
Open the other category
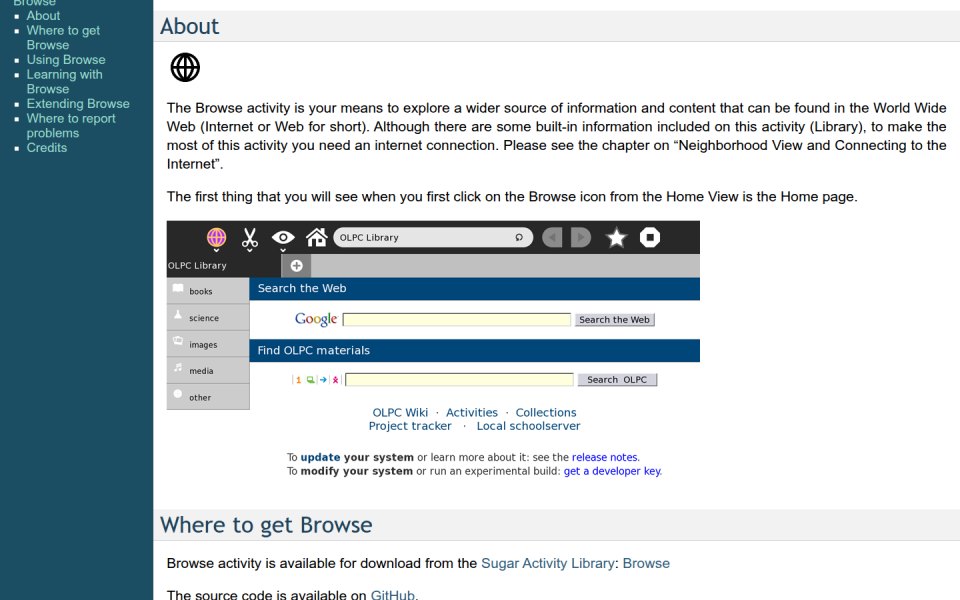[208, 397]
